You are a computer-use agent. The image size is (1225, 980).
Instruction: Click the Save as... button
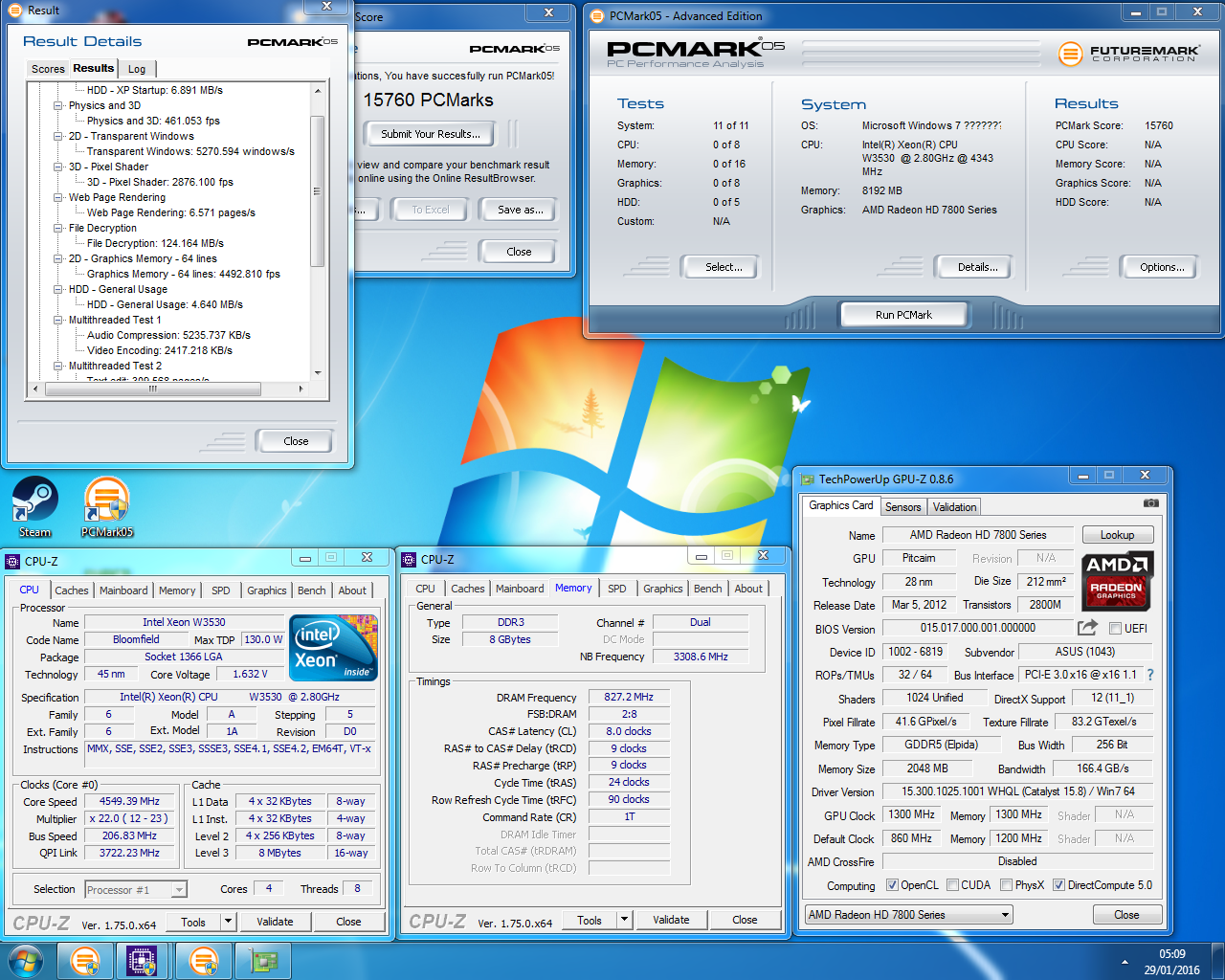(x=520, y=210)
